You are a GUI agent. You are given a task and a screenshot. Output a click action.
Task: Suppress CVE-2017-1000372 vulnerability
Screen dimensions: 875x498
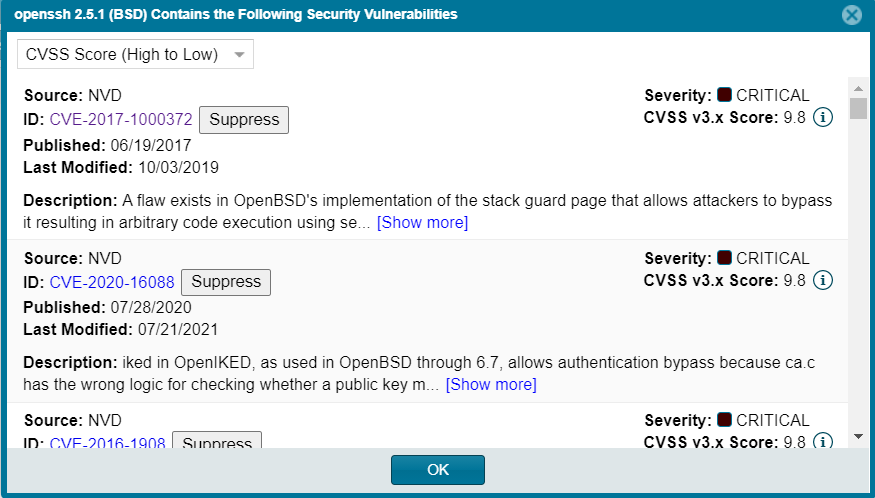(244, 119)
